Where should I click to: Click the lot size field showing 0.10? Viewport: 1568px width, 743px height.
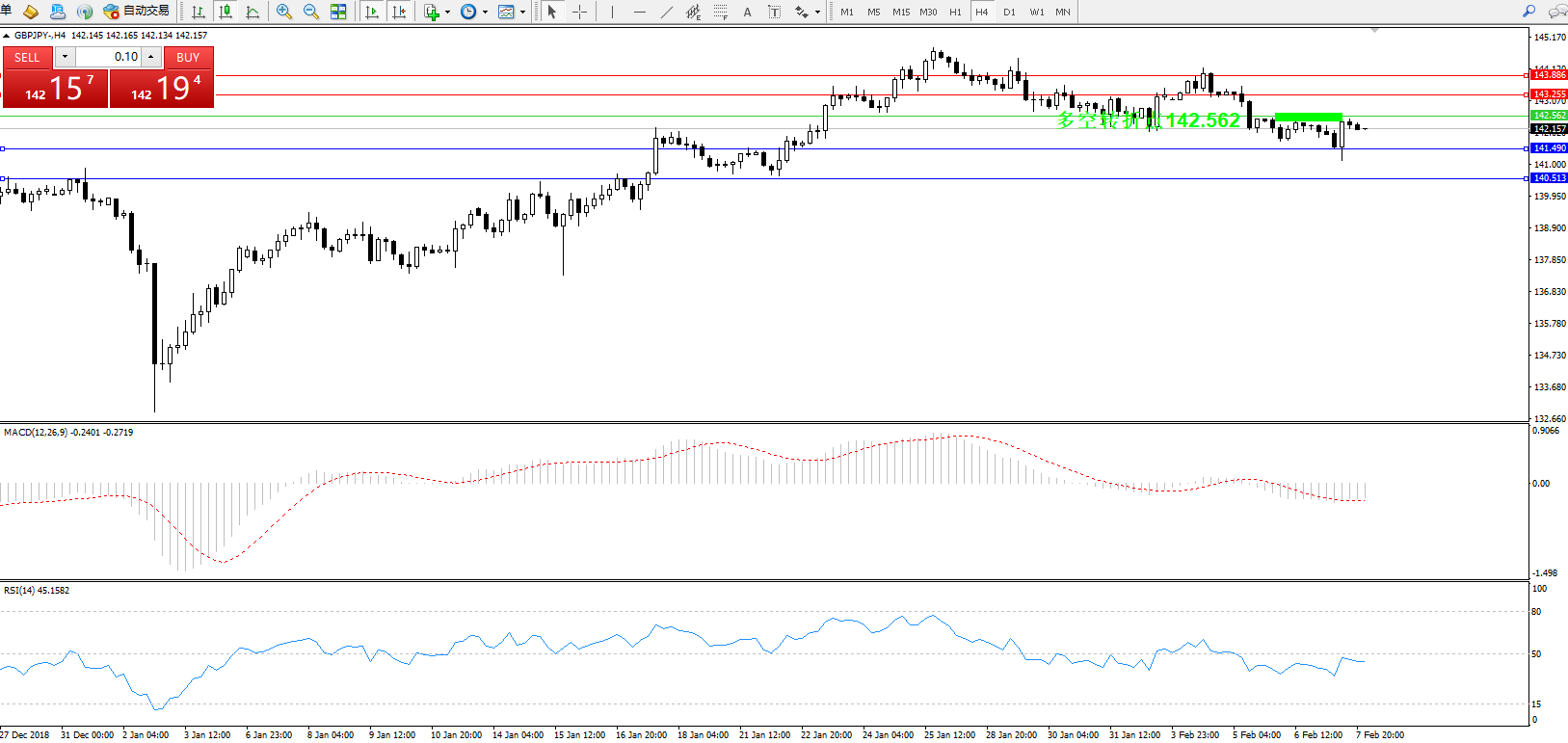click(x=109, y=58)
